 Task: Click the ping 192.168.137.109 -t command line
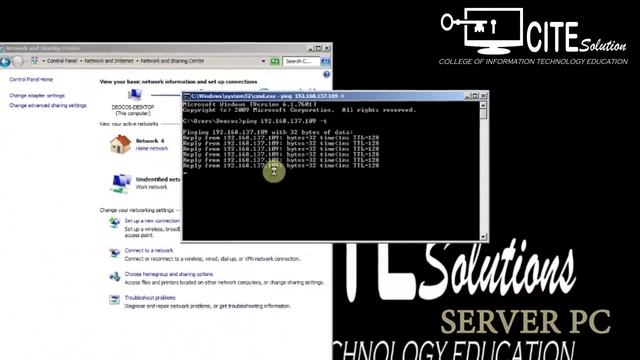[255, 121]
